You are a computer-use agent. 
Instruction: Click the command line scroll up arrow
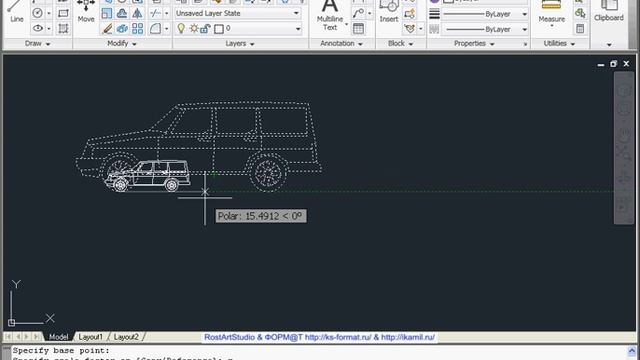coord(632,351)
